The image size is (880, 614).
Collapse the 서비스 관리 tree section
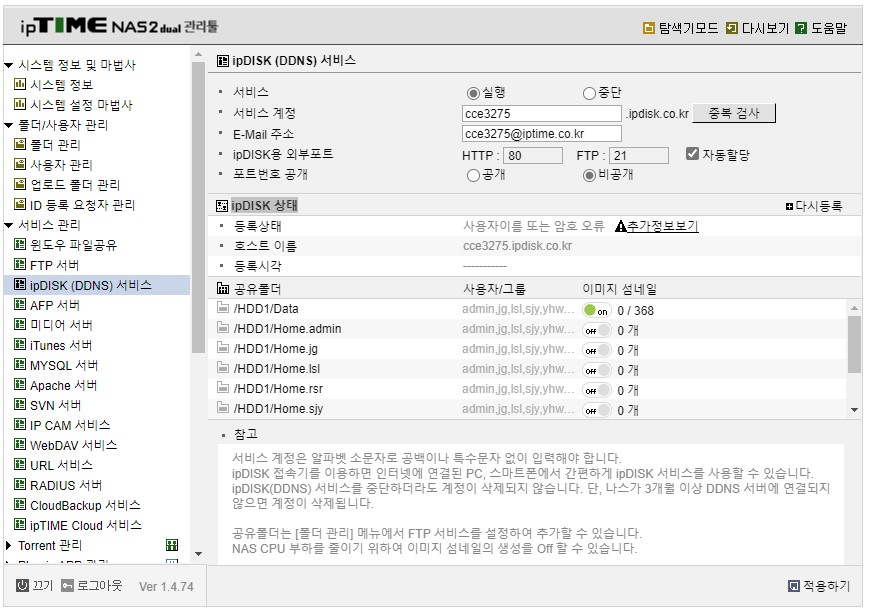[8, 226]
